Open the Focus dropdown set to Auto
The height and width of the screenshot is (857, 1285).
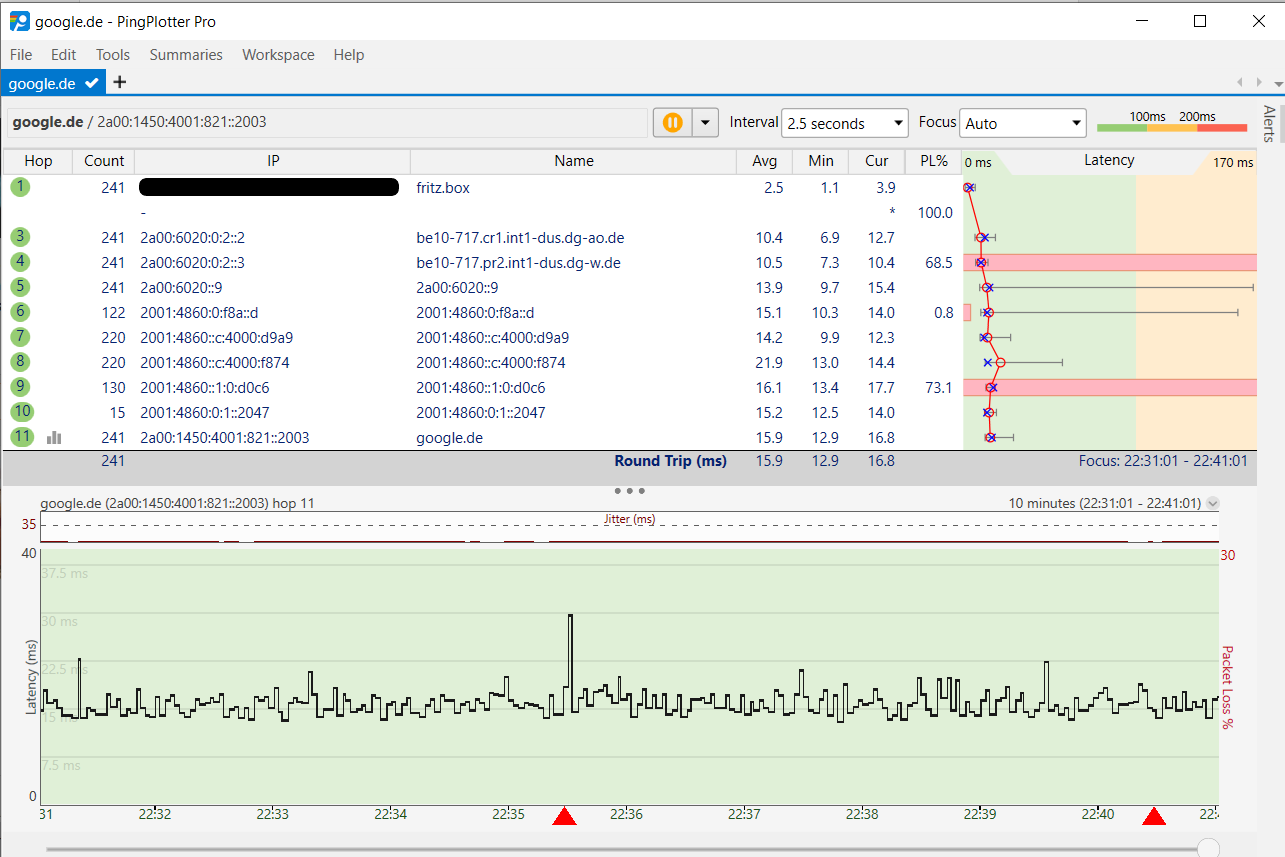pos(1023,123)
